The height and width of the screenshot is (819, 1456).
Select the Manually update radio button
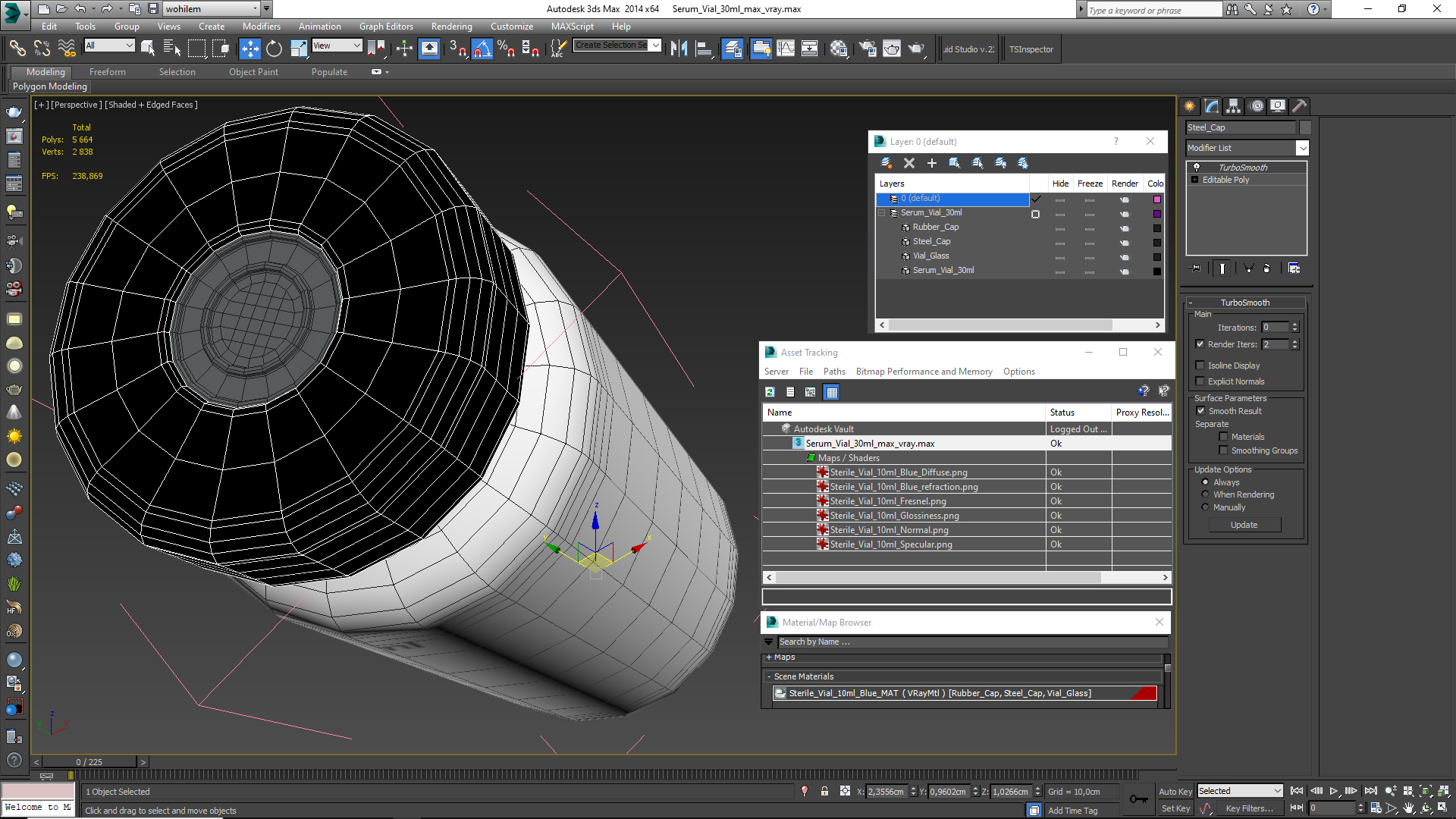(x=1205, y=507)
